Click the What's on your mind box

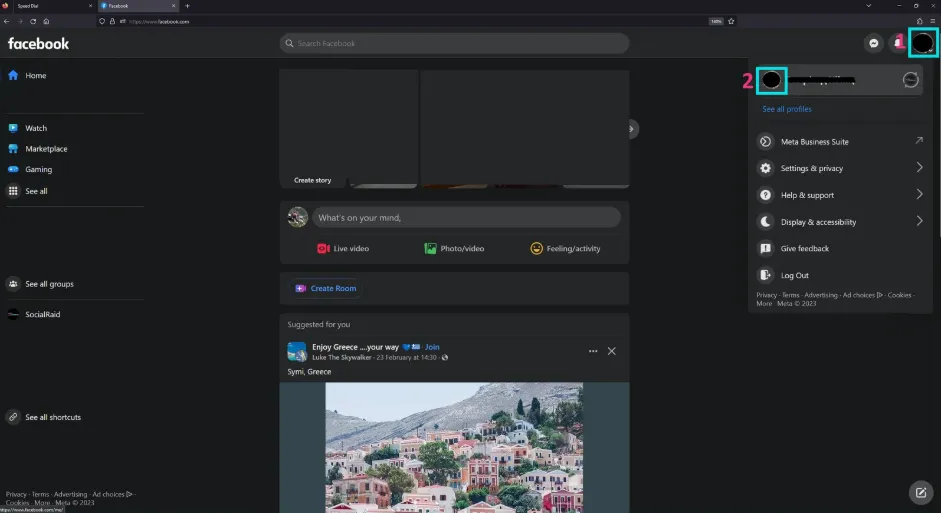coord(466,217)
